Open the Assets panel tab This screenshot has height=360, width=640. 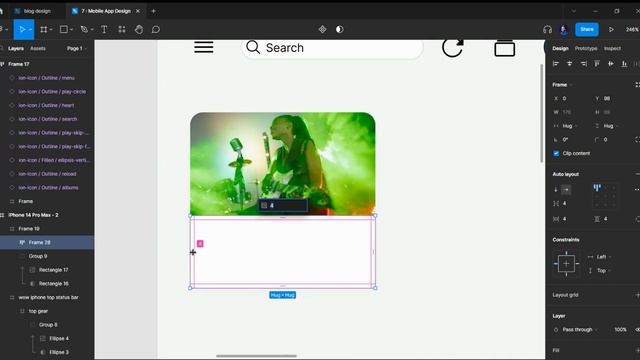(x=38, y=48)
